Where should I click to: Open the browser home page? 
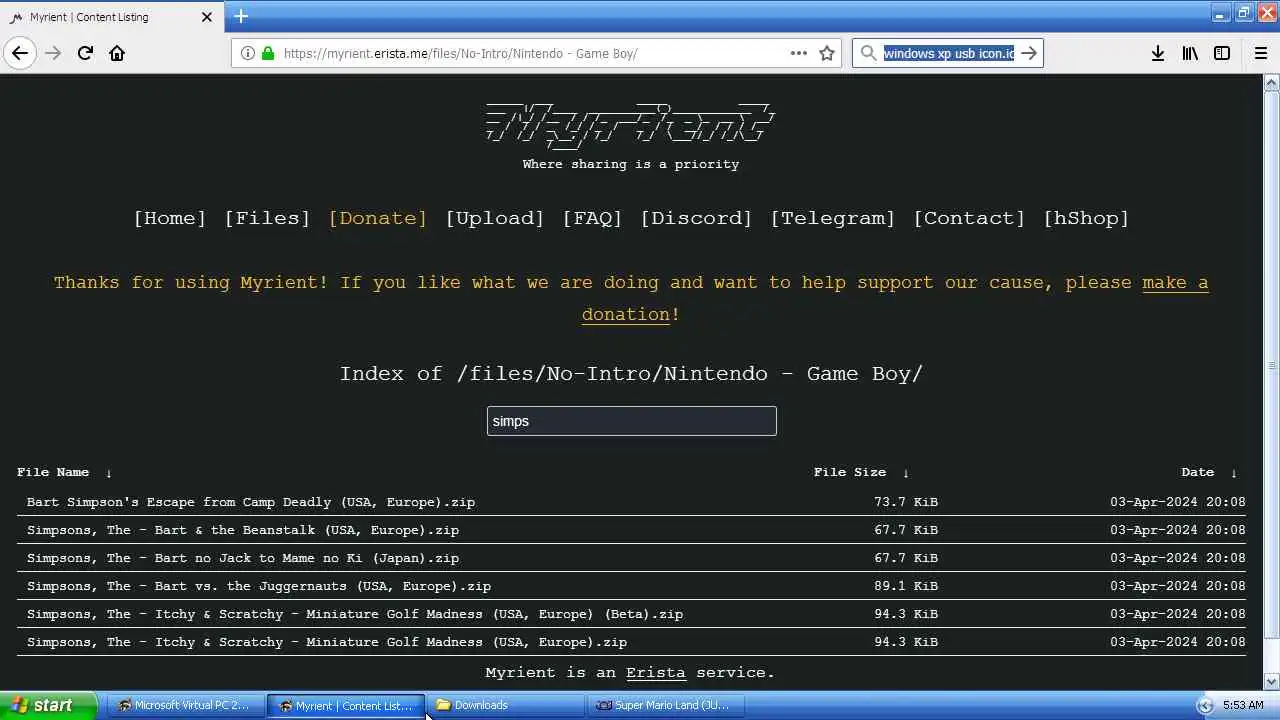[117, 53]
